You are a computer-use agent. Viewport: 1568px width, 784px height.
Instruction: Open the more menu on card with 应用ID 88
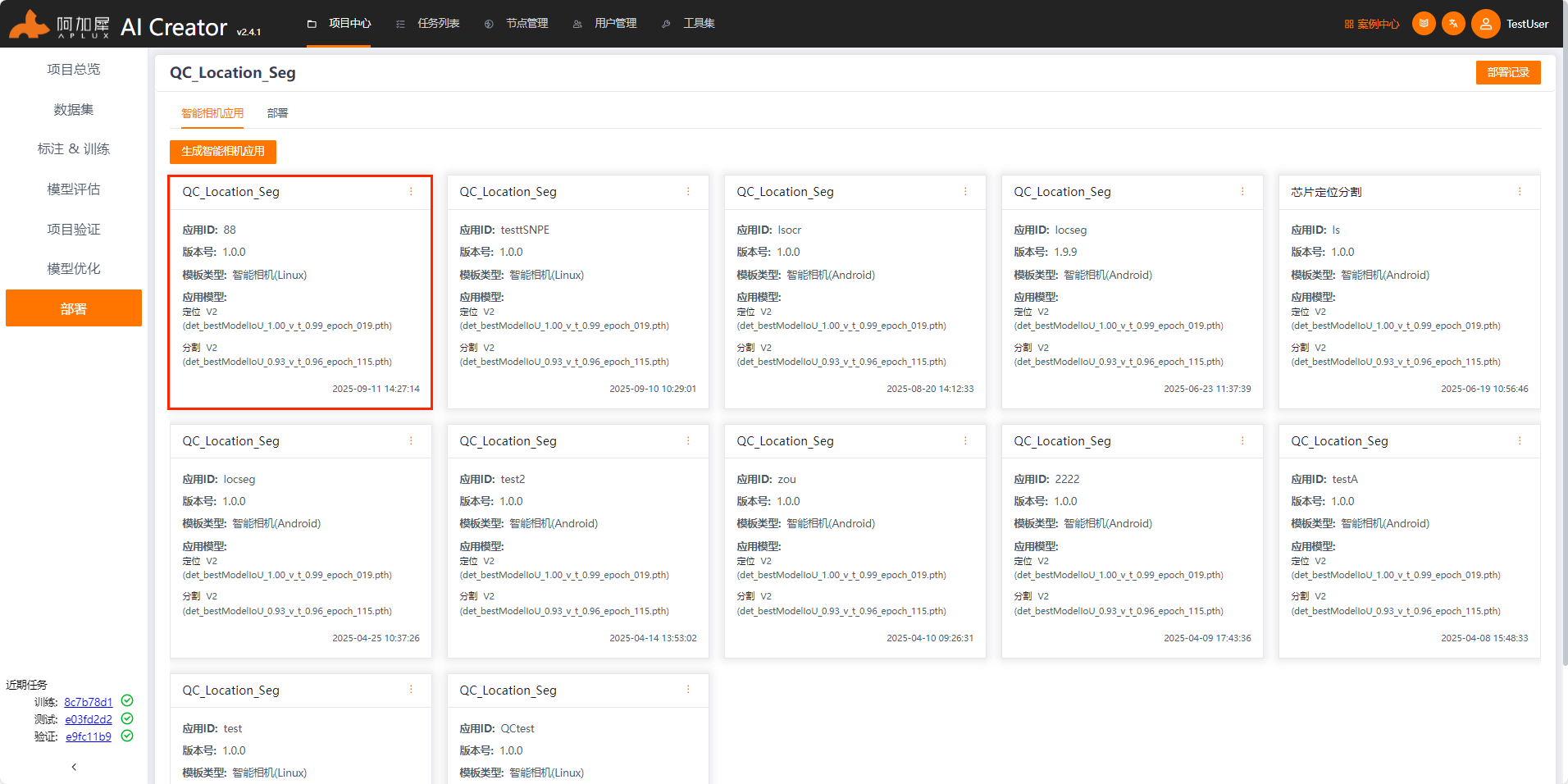[411, 191]
